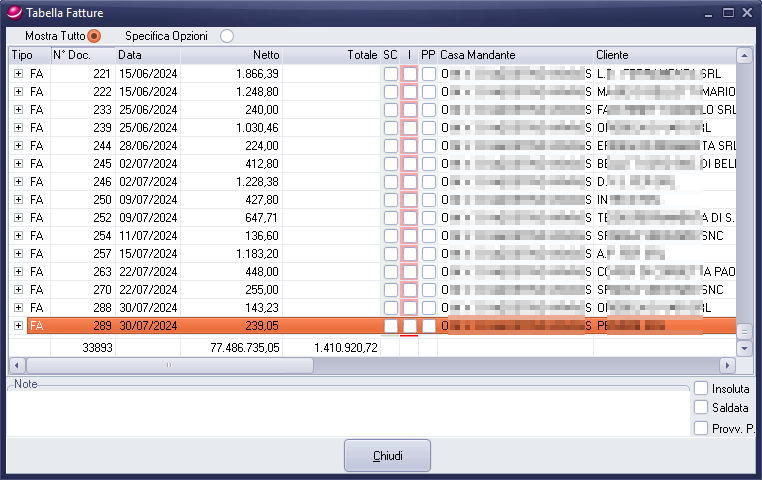The height and width of the screenshot is (480, 762).
Task: Expand the row for invoice 221
Action: 18,74
